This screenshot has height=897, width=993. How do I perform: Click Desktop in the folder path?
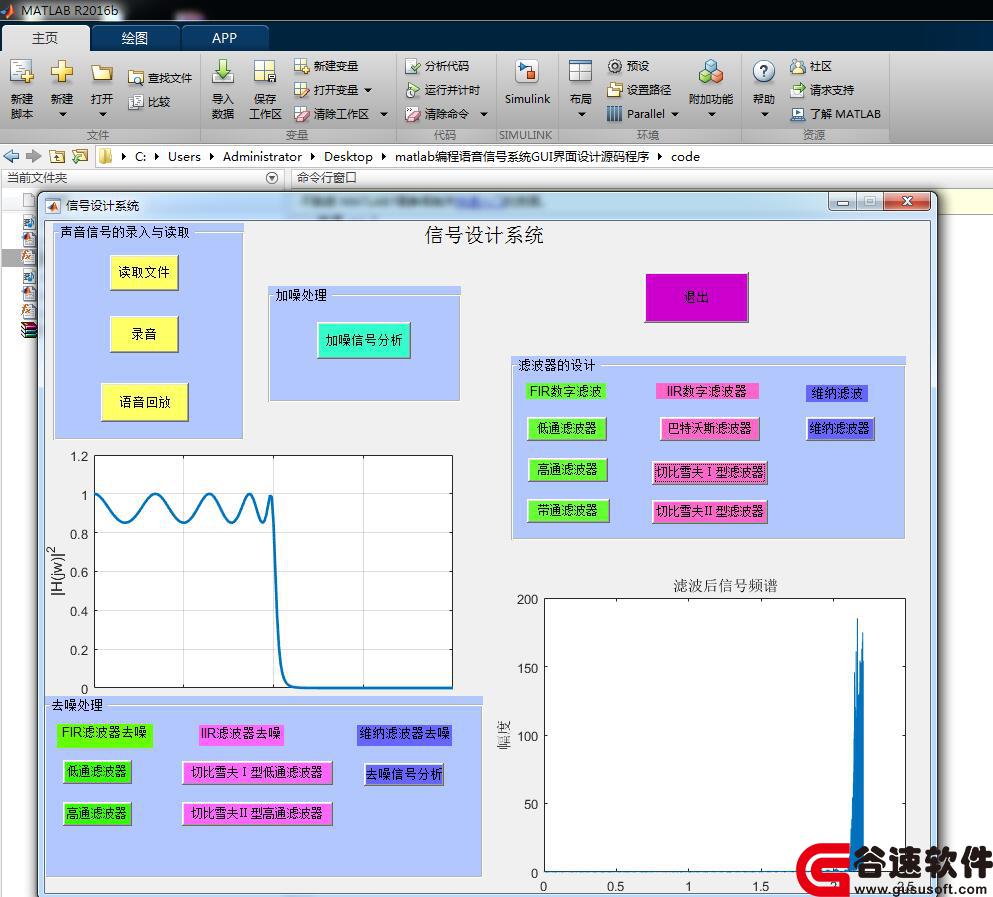[x=348, y=156]
